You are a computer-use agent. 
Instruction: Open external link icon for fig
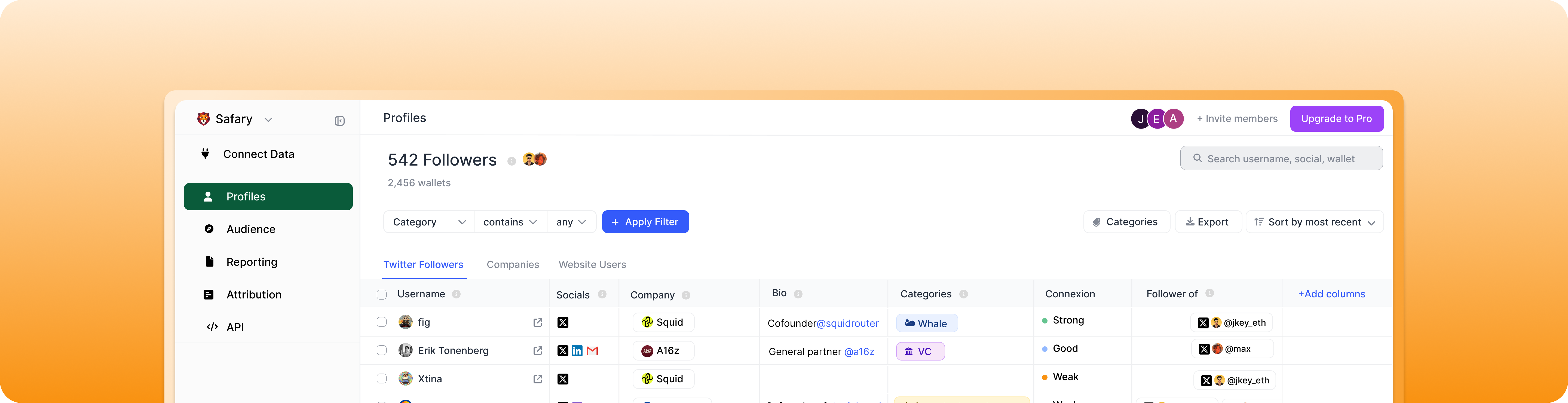[x=537, y=323]
